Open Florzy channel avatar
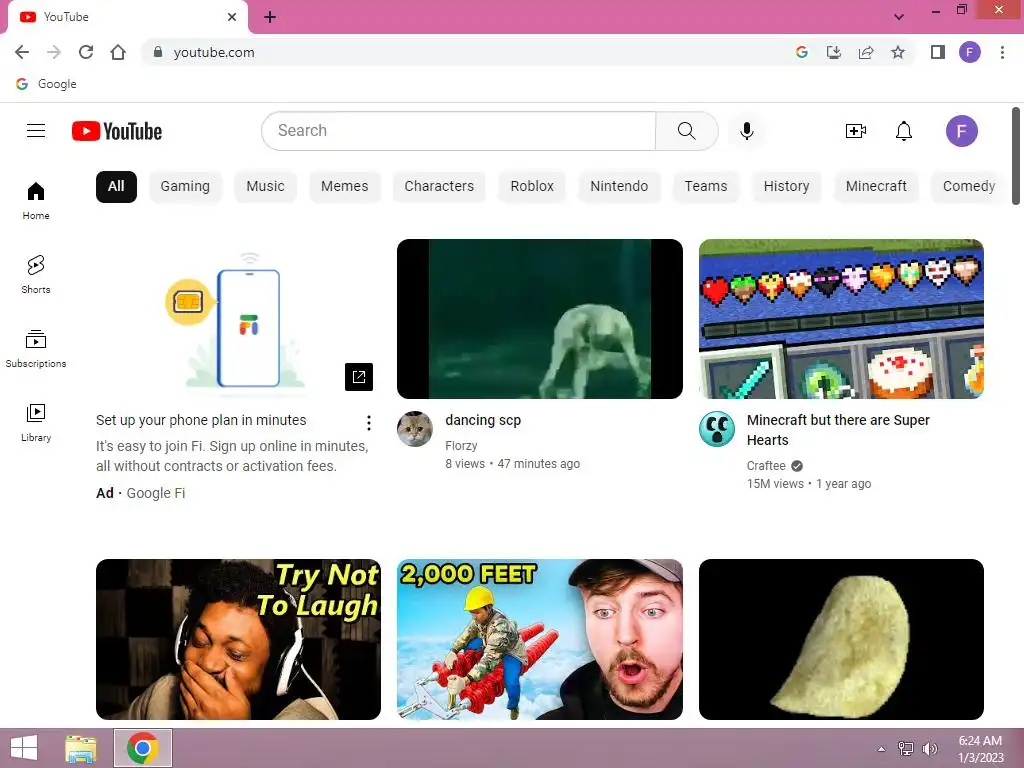1024x768 pixels. click(415, 429)
